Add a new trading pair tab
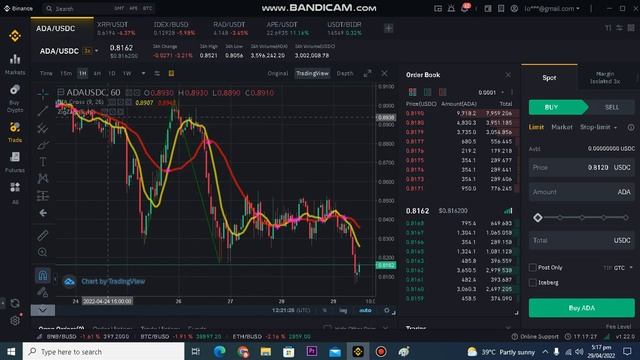The height and width of the screenshot is (360, 640). [x=389, y=28]
